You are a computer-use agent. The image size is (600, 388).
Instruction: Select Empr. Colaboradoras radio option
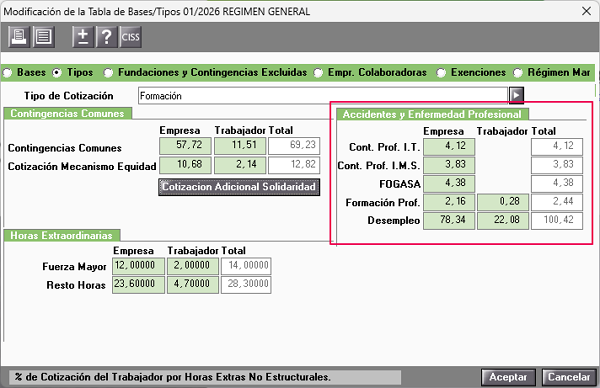318,73
